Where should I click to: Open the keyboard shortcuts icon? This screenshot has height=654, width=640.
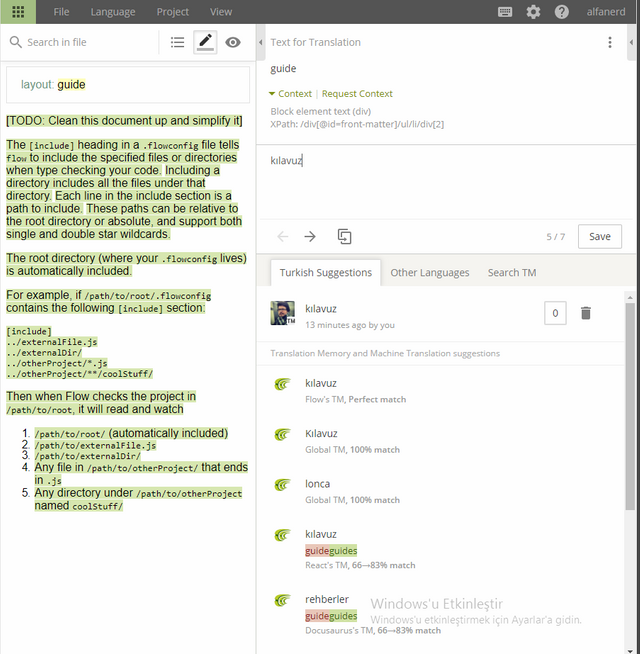click(505, 12)
